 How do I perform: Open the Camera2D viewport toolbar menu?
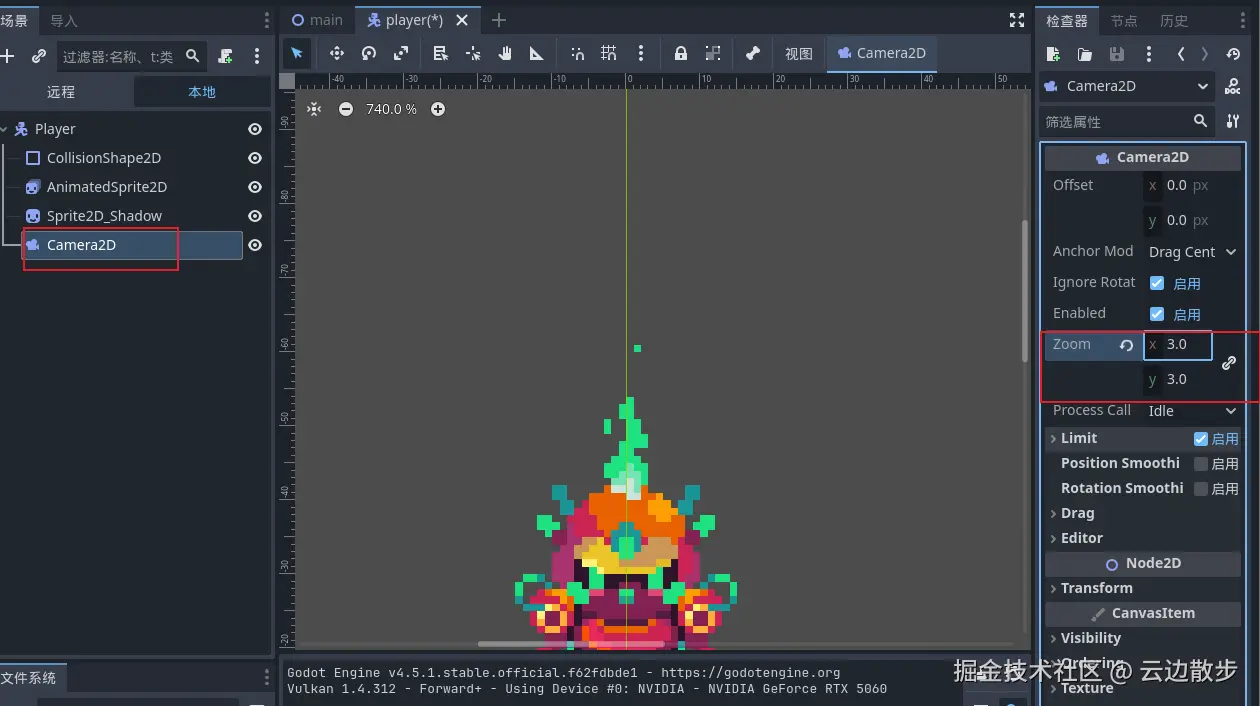point(882,53)
